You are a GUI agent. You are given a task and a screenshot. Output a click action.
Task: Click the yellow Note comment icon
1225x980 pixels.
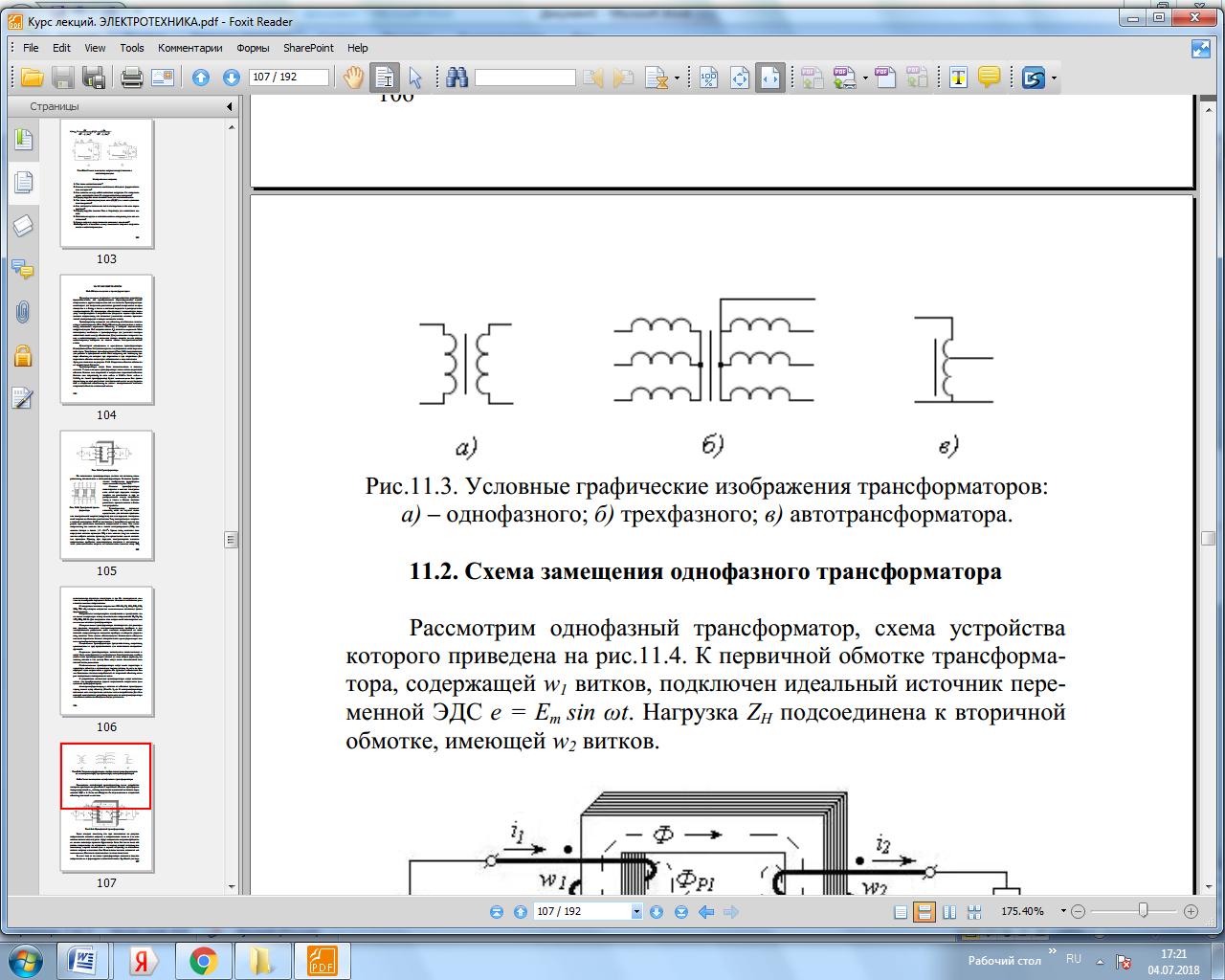[990, 78]
